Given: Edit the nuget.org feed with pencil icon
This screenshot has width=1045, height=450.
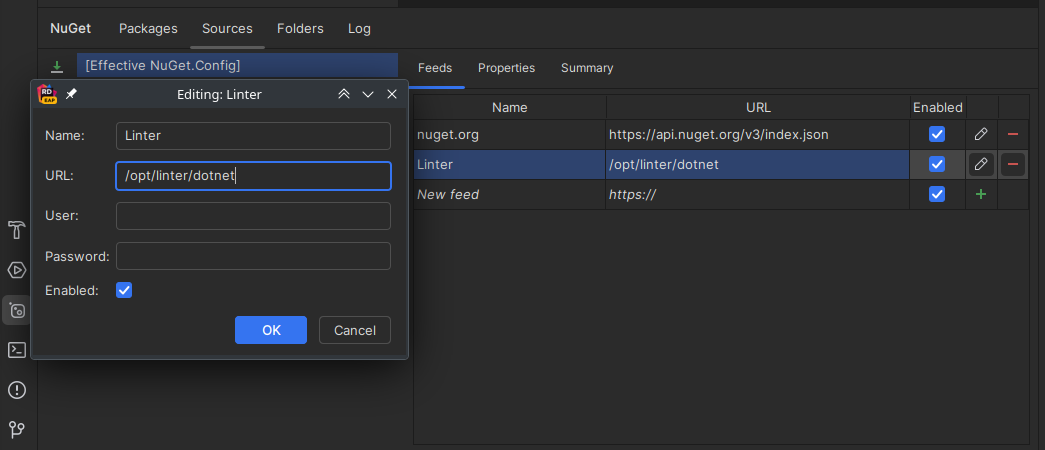Looking at the screenshot, I should [x=980, y=135].
